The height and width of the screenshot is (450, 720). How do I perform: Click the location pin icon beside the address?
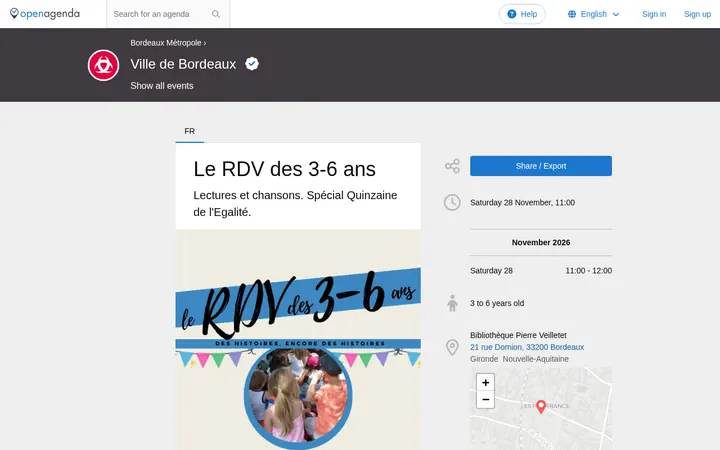pos(452,347)
